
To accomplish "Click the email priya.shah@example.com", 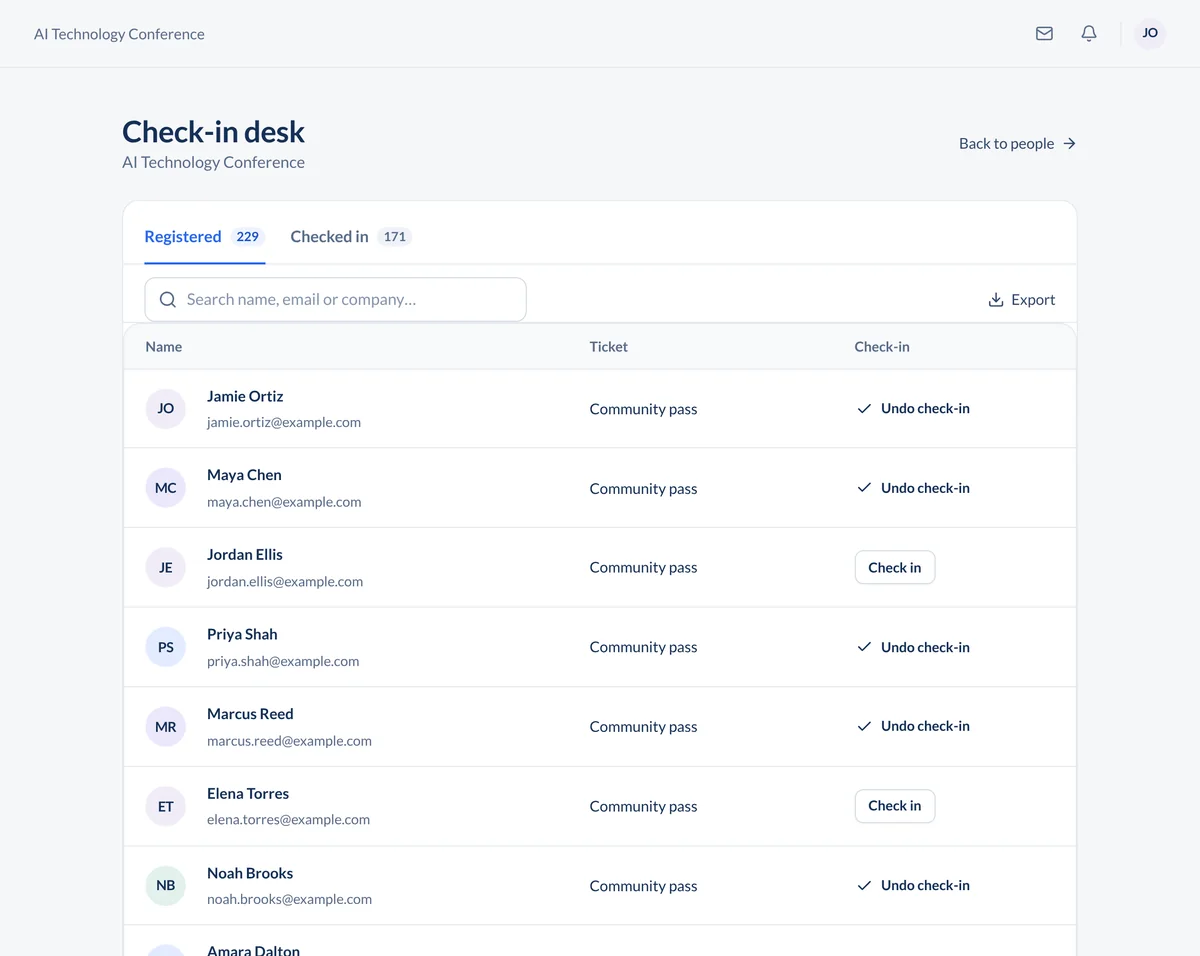I will click(x=283, y=661).
